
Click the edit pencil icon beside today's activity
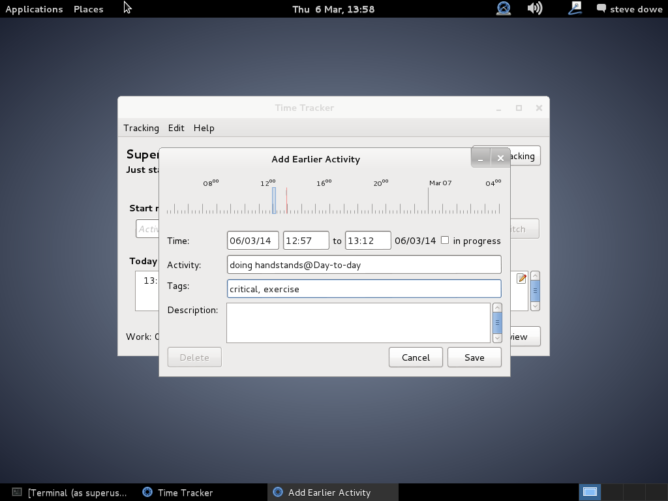521,279
